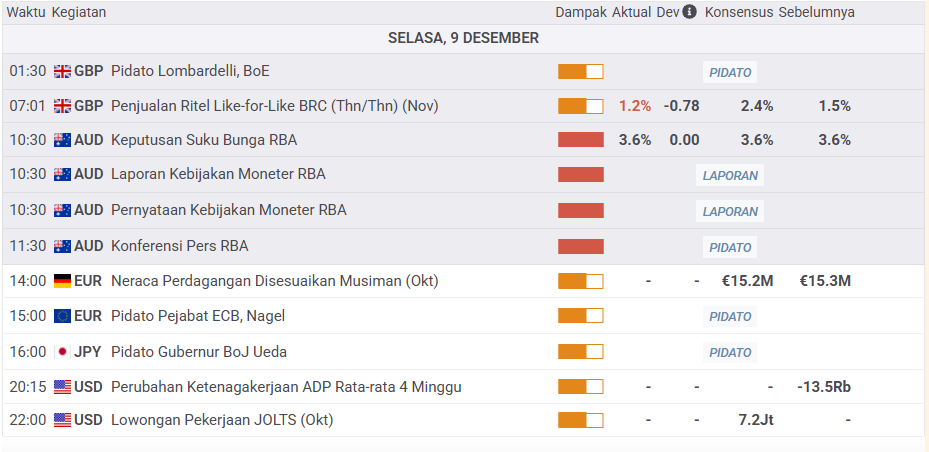Image resolution: width=929 pixels, height=452 pixels.
Task: Click PIDATO badge for Konferensi Pers RBA
Action: pyautogui.click(x=730, y=247)
